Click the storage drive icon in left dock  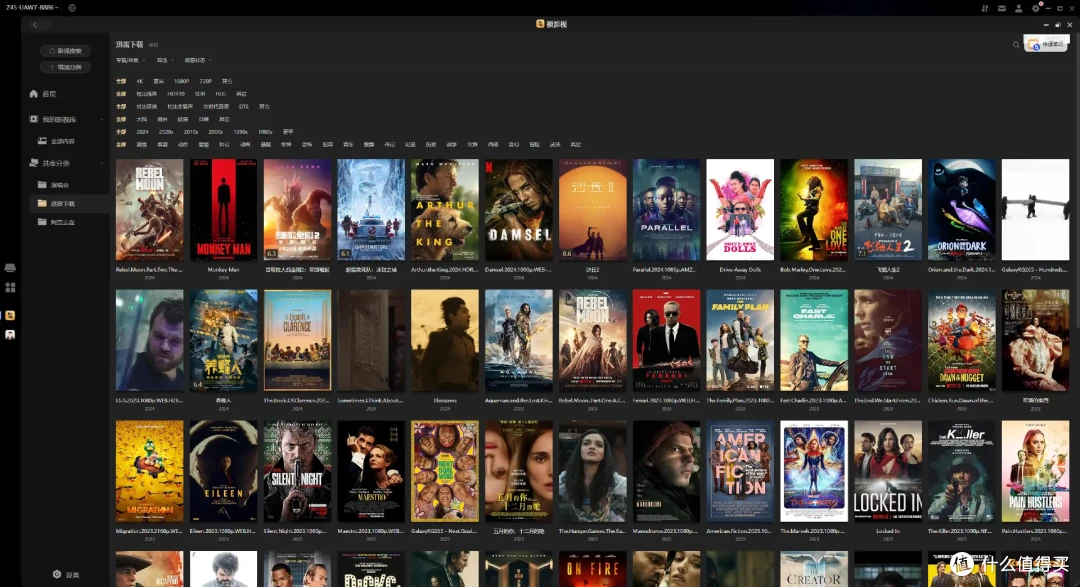[10, 267]
